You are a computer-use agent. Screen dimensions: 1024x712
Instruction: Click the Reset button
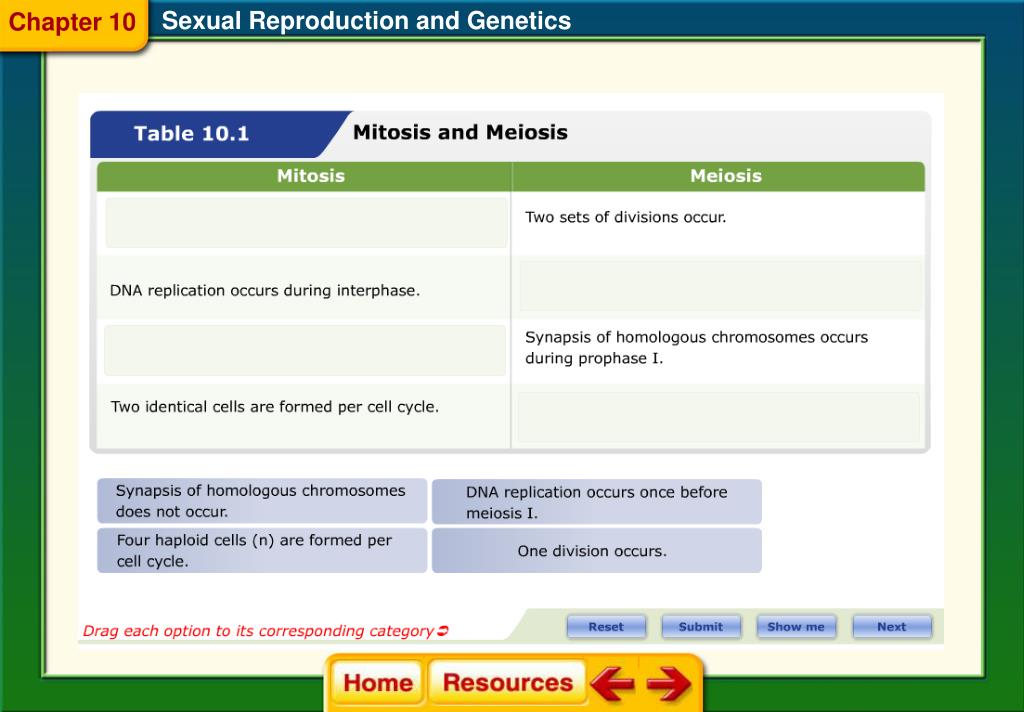[606, 627]
